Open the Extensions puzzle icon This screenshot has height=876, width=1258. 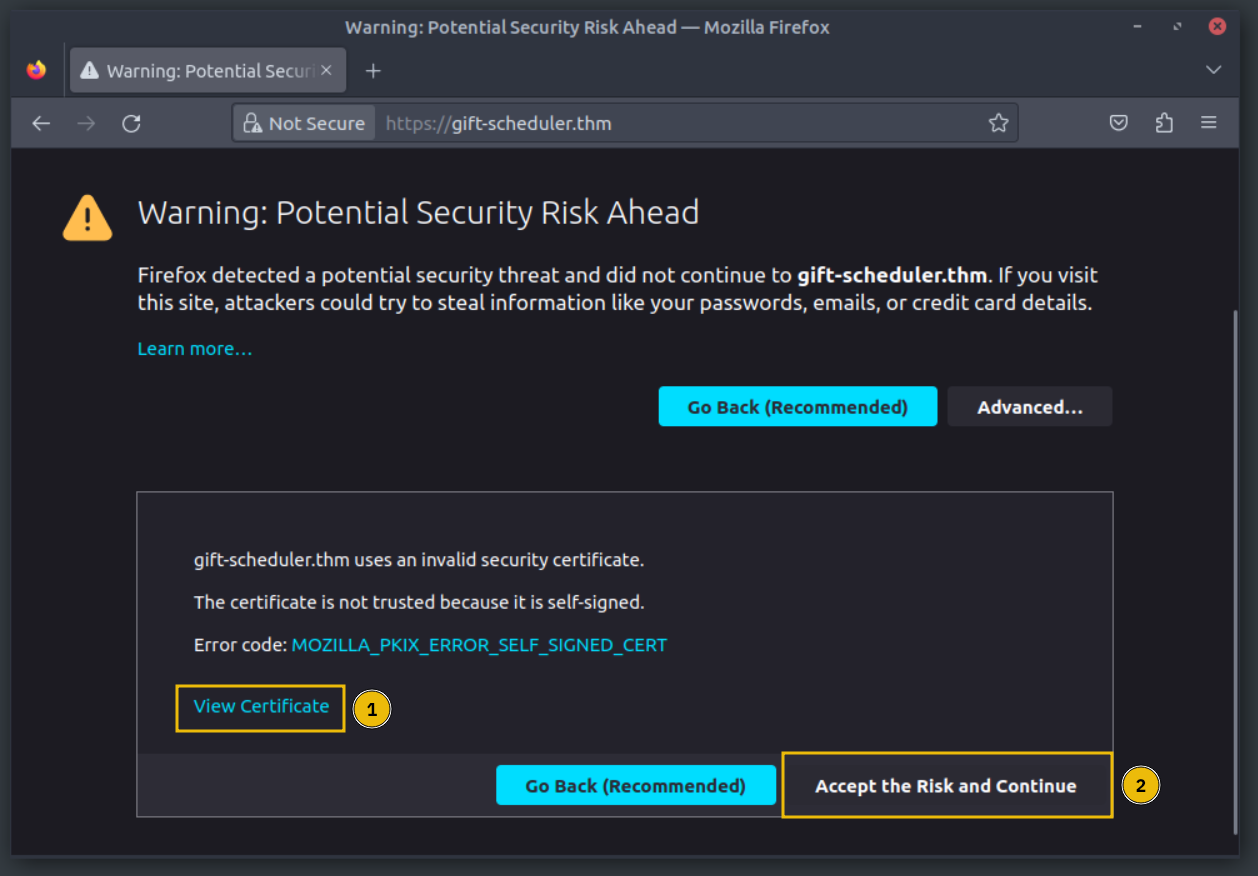[1164, 123]
